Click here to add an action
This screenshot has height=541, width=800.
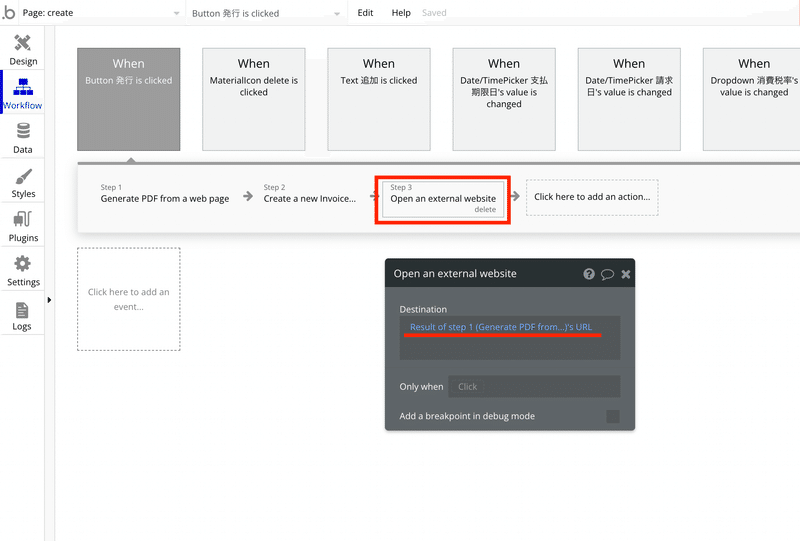tap(592, 197)
